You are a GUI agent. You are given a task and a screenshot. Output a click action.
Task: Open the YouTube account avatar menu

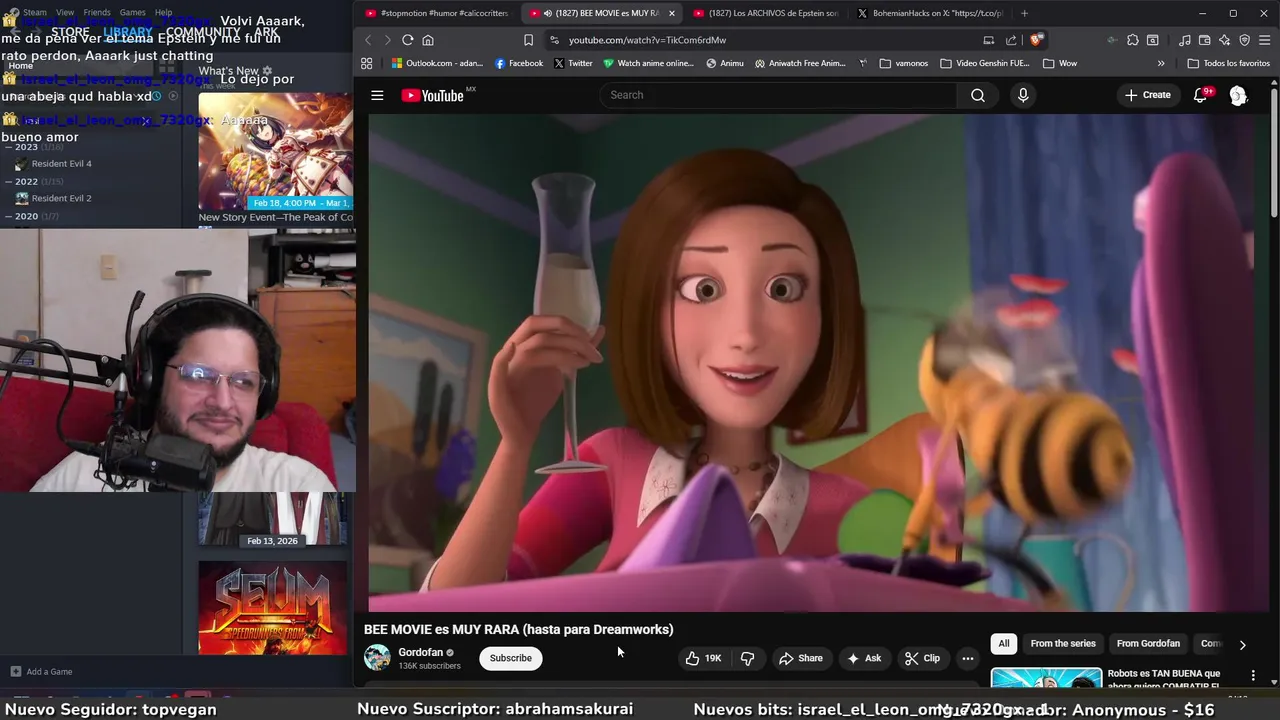(x=1238, y=95)
